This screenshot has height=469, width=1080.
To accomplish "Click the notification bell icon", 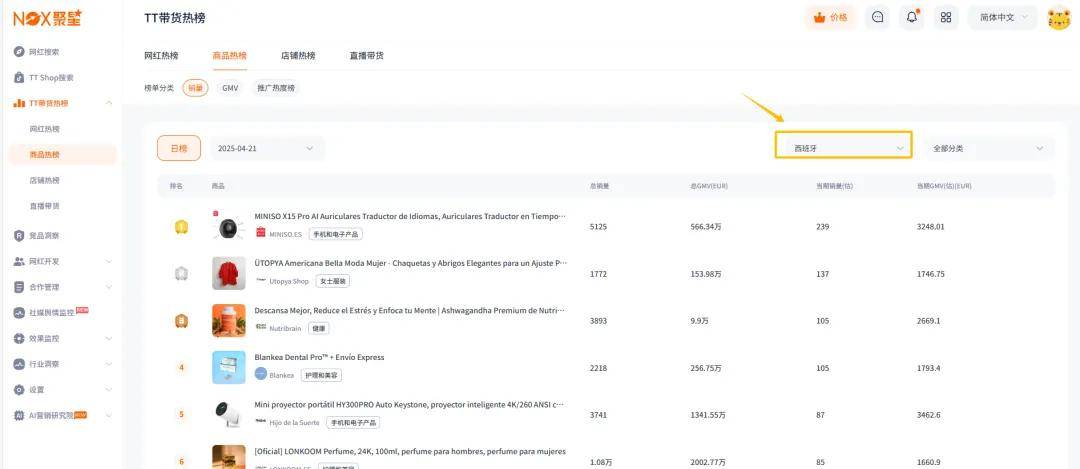I will click(x=911, y=17).
